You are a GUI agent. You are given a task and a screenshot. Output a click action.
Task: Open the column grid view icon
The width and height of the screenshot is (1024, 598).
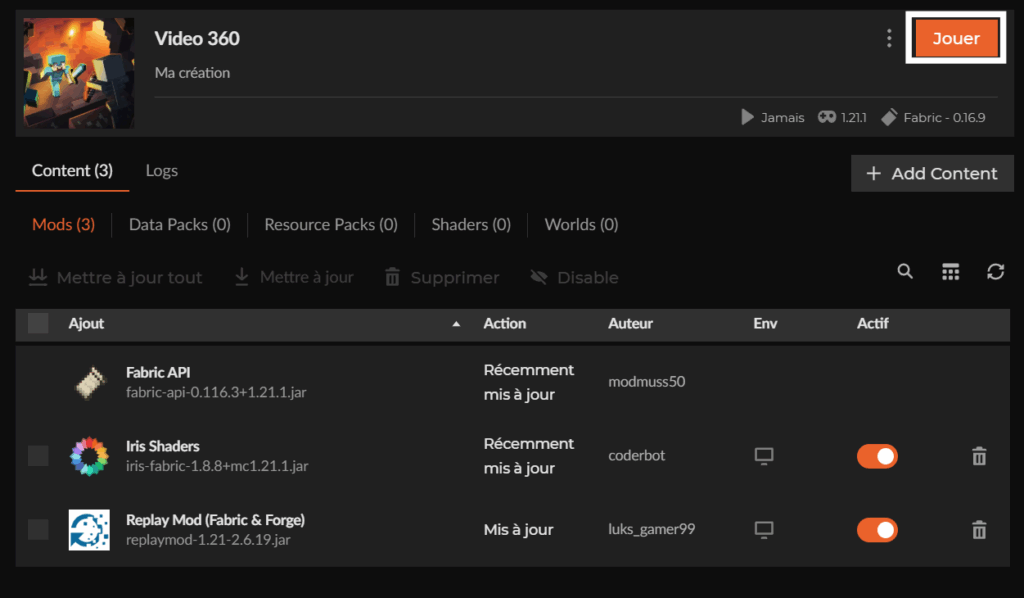click(950, 272)
